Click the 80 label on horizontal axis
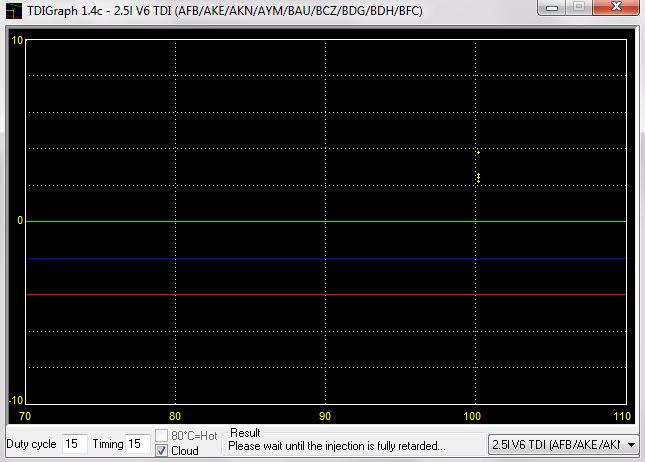The width and height of the screenshot is (645, 462). 175,415
